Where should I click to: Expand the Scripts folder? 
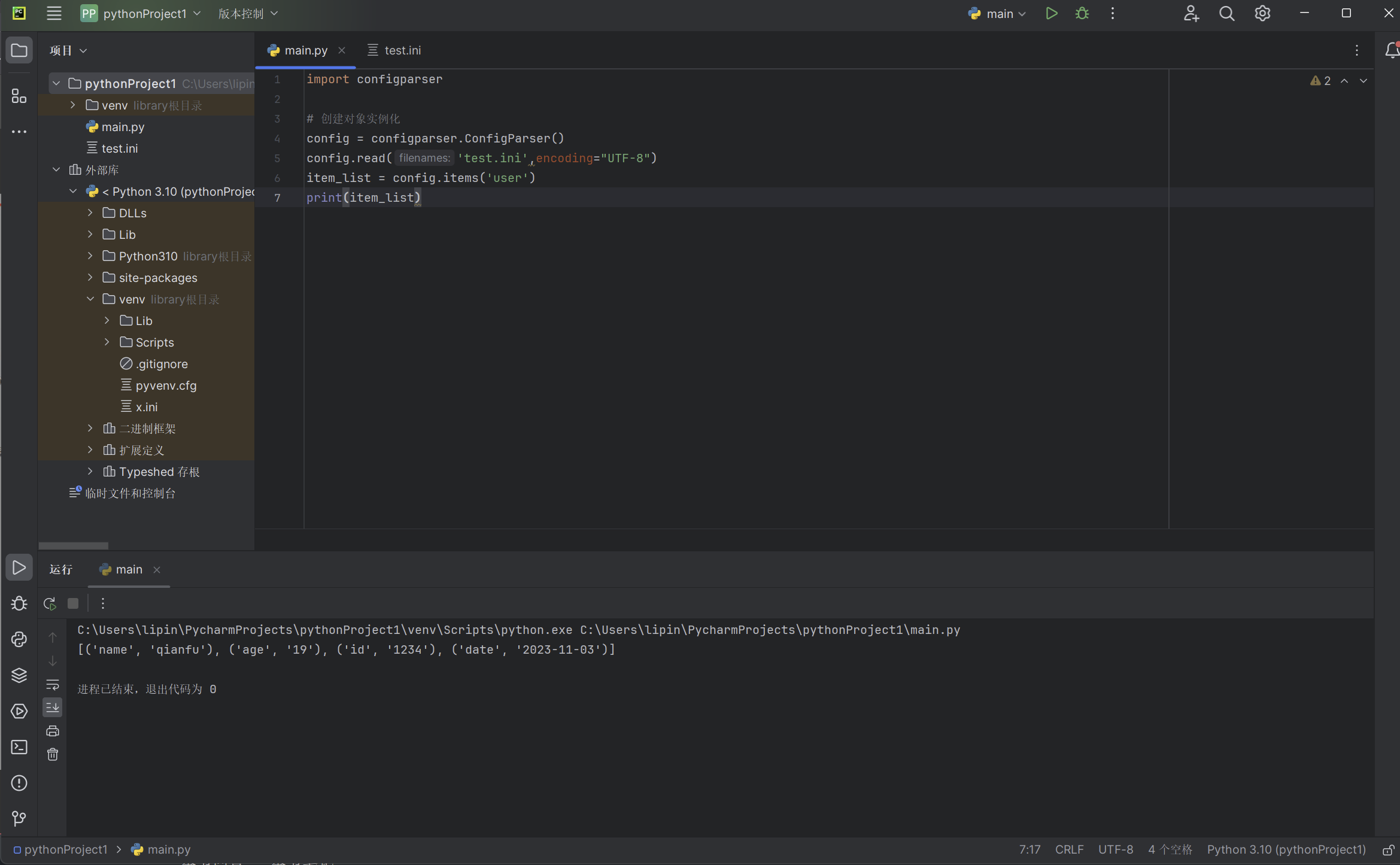107,342
